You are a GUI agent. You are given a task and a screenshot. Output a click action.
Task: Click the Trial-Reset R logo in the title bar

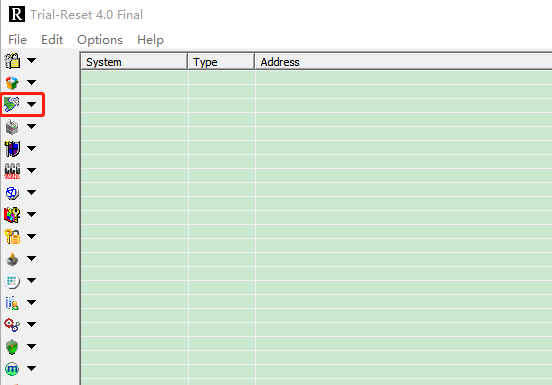[17, 14]
